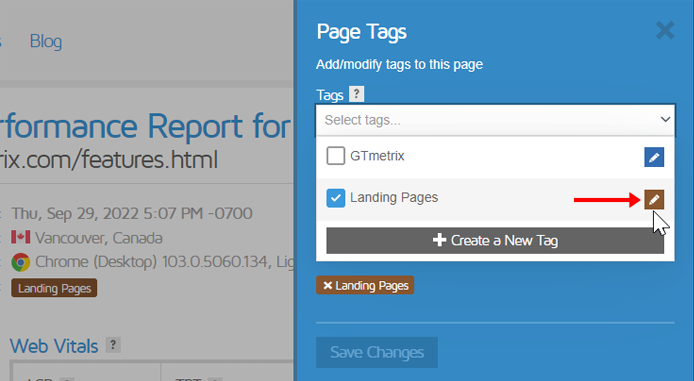Open Web Vitals help question mark

coord(113,345)
